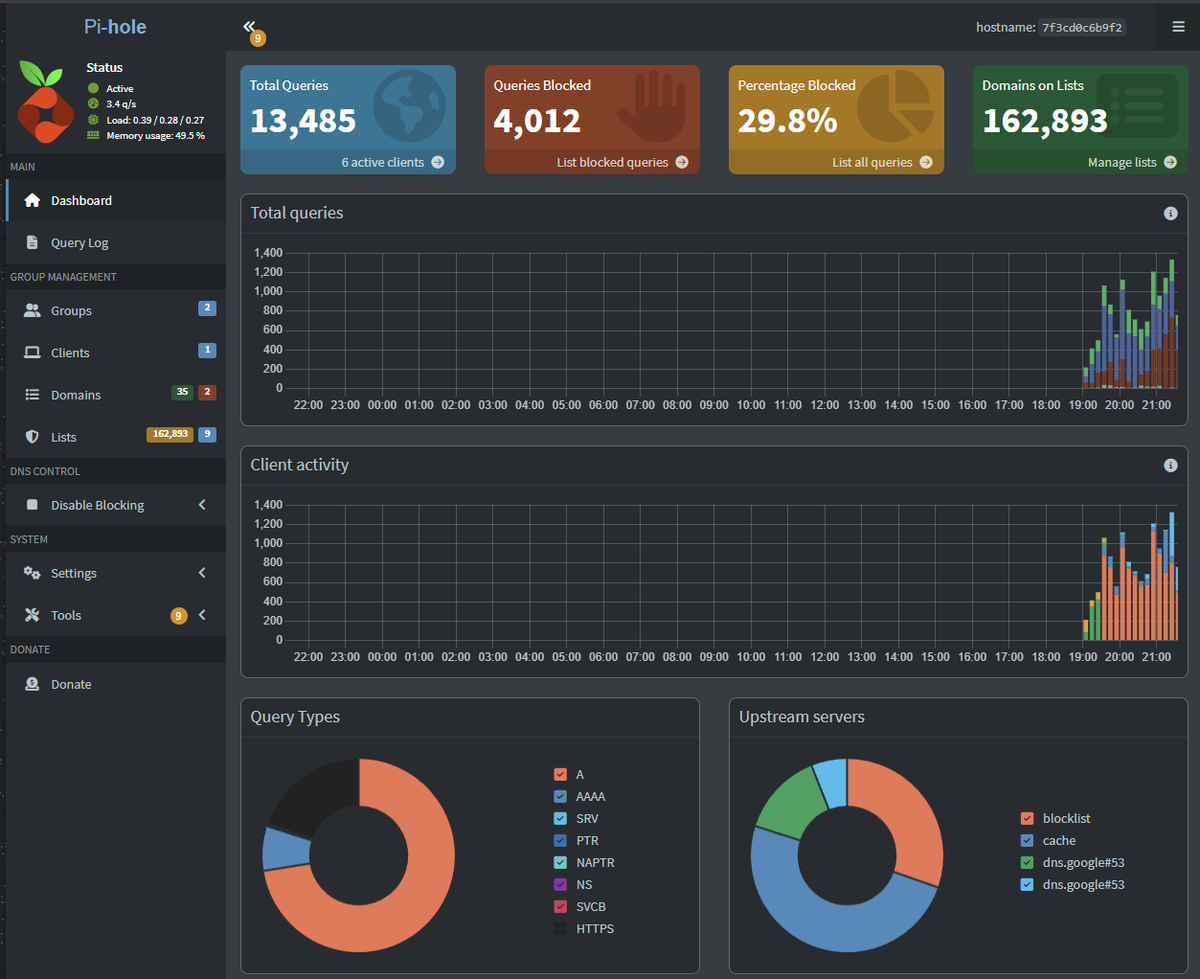The width and height of the screenshot is (1200, 979).
Task: Expand the Settings submenu chevron
Action: 202,573
